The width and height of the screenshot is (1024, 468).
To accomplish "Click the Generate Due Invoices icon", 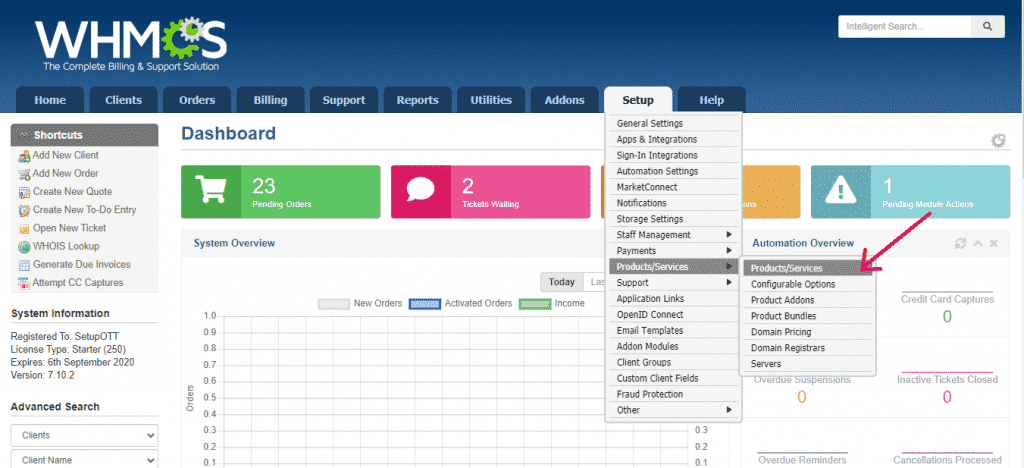I will point(24,265).
